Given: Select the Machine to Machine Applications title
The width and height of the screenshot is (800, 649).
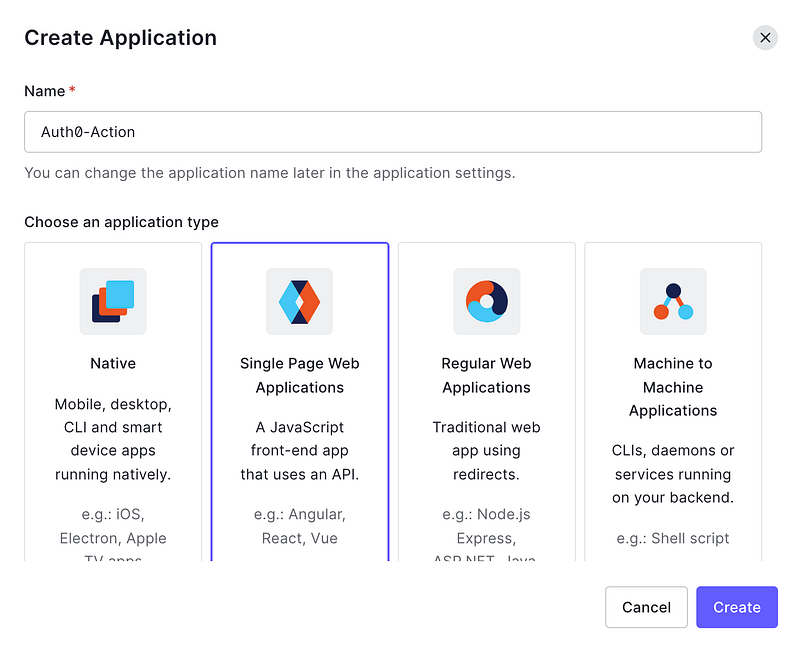Looking at the screenshot, I should tap(673, 387).
